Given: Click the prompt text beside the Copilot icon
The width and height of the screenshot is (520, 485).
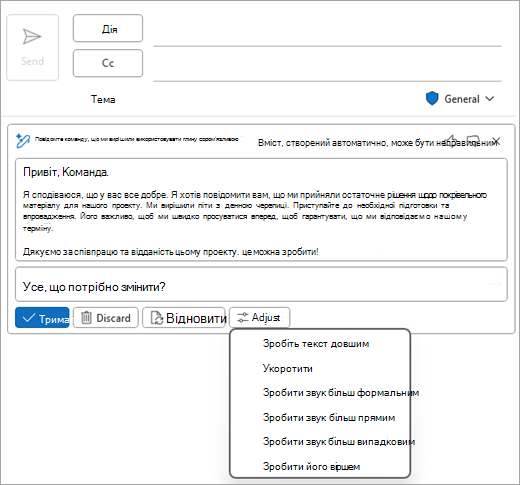Looking at the screenshot, I should click(137, 139).
